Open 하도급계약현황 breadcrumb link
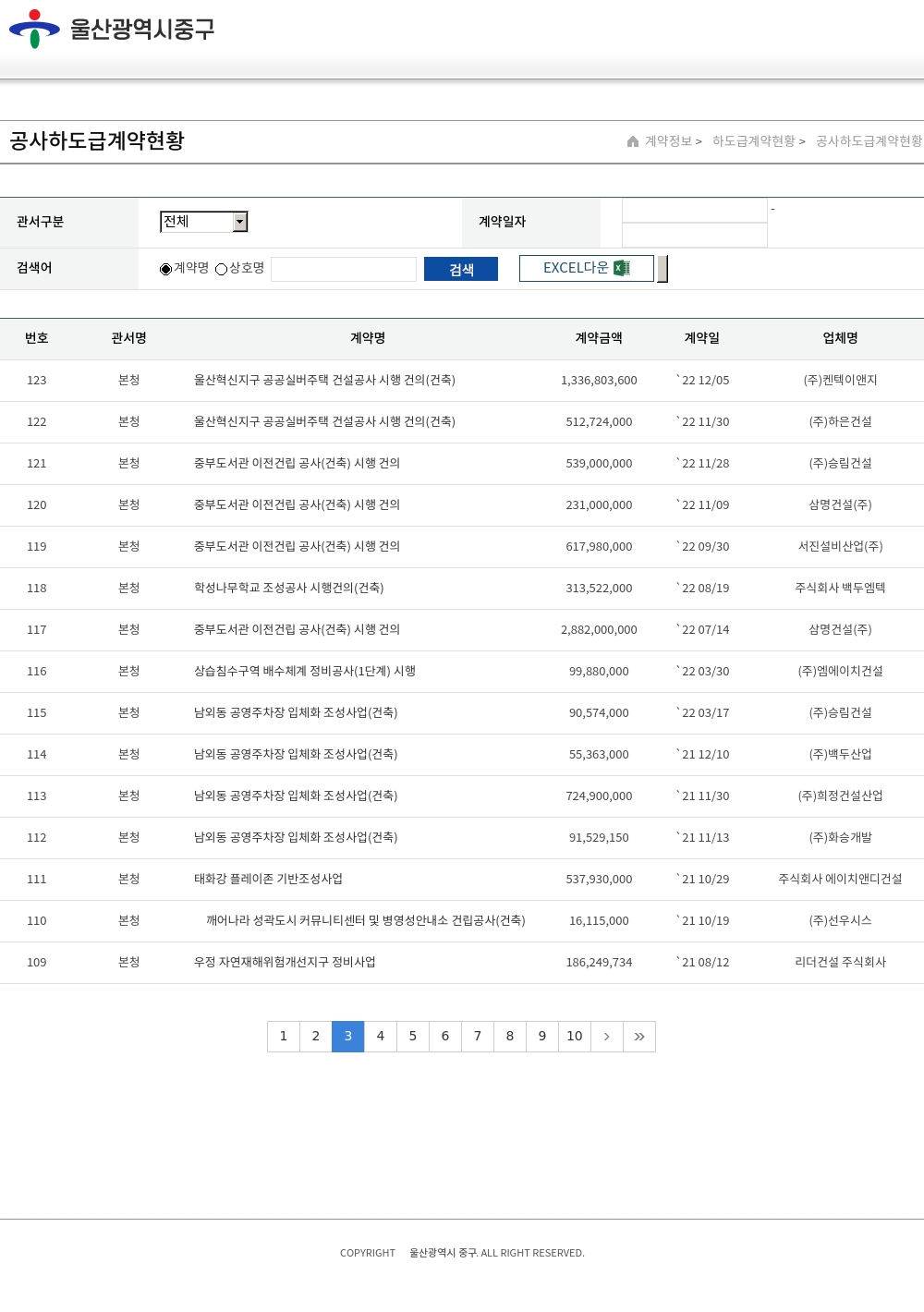 [x=753, y=141]
